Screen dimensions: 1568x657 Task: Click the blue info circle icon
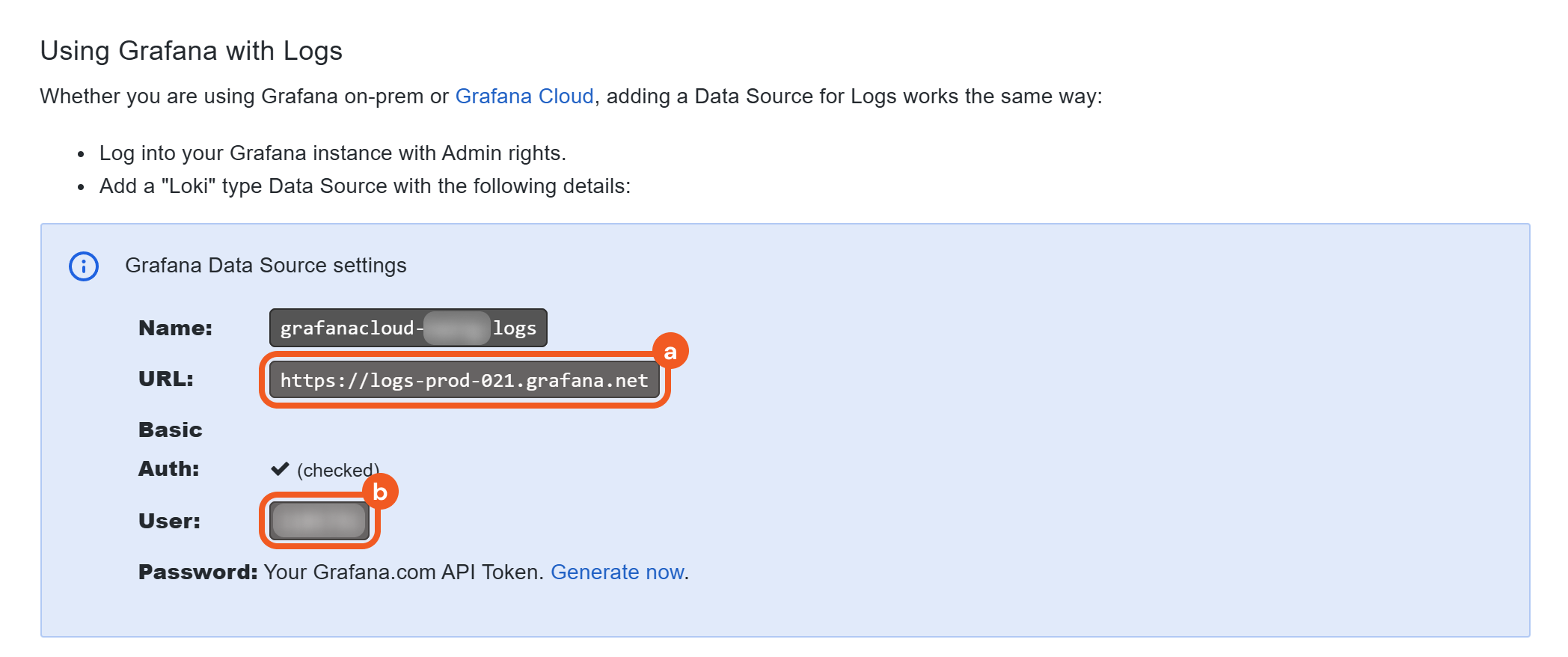[x=84, y=266]
